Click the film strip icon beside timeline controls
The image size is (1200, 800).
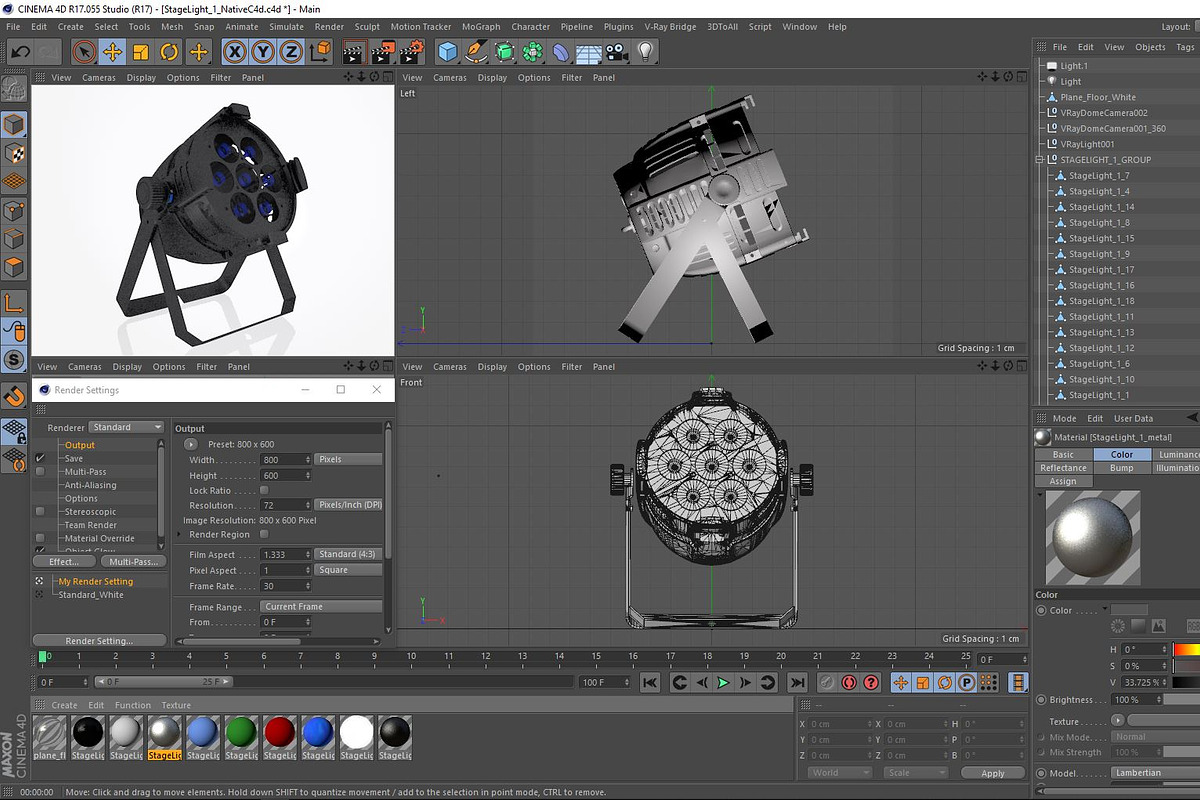pyautogui.click(x=1018, y=683)
